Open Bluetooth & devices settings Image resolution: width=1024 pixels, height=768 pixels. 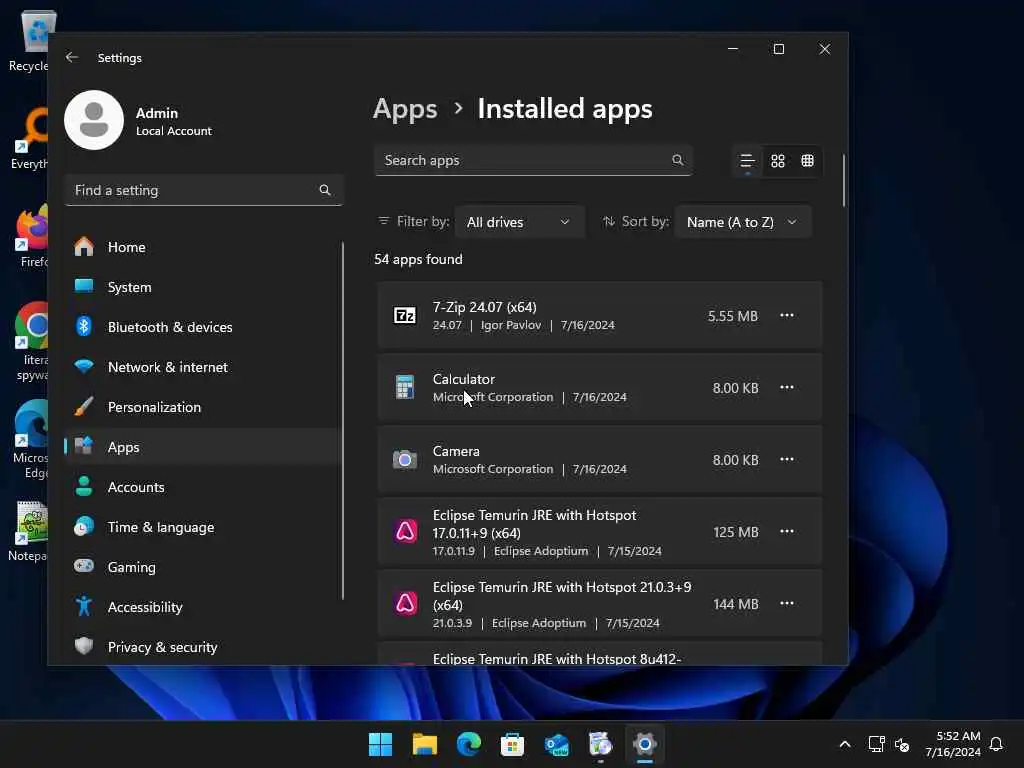[203, 327]
